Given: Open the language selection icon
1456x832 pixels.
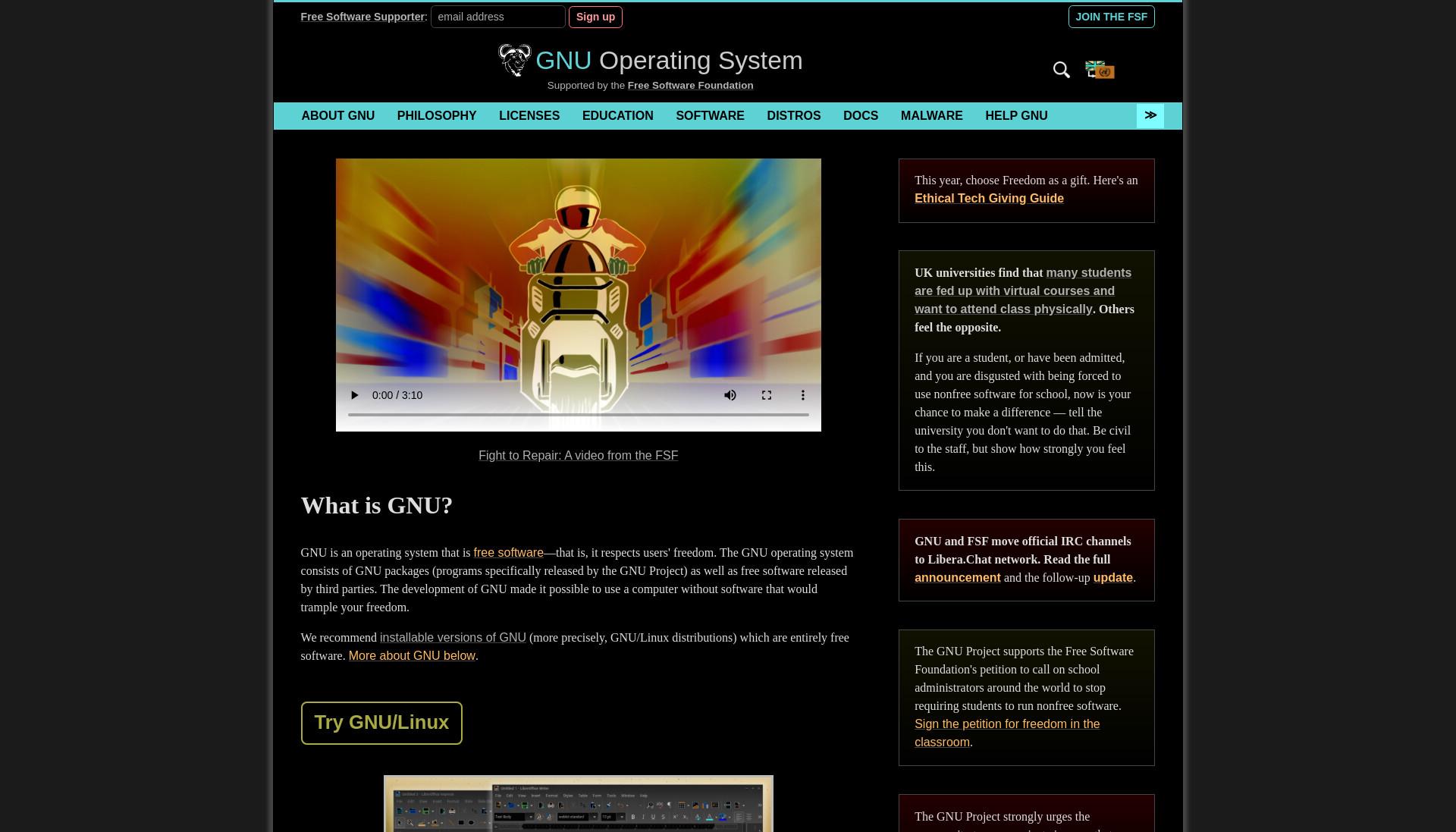Looking at the screenshot, I should pos(1100,70).
